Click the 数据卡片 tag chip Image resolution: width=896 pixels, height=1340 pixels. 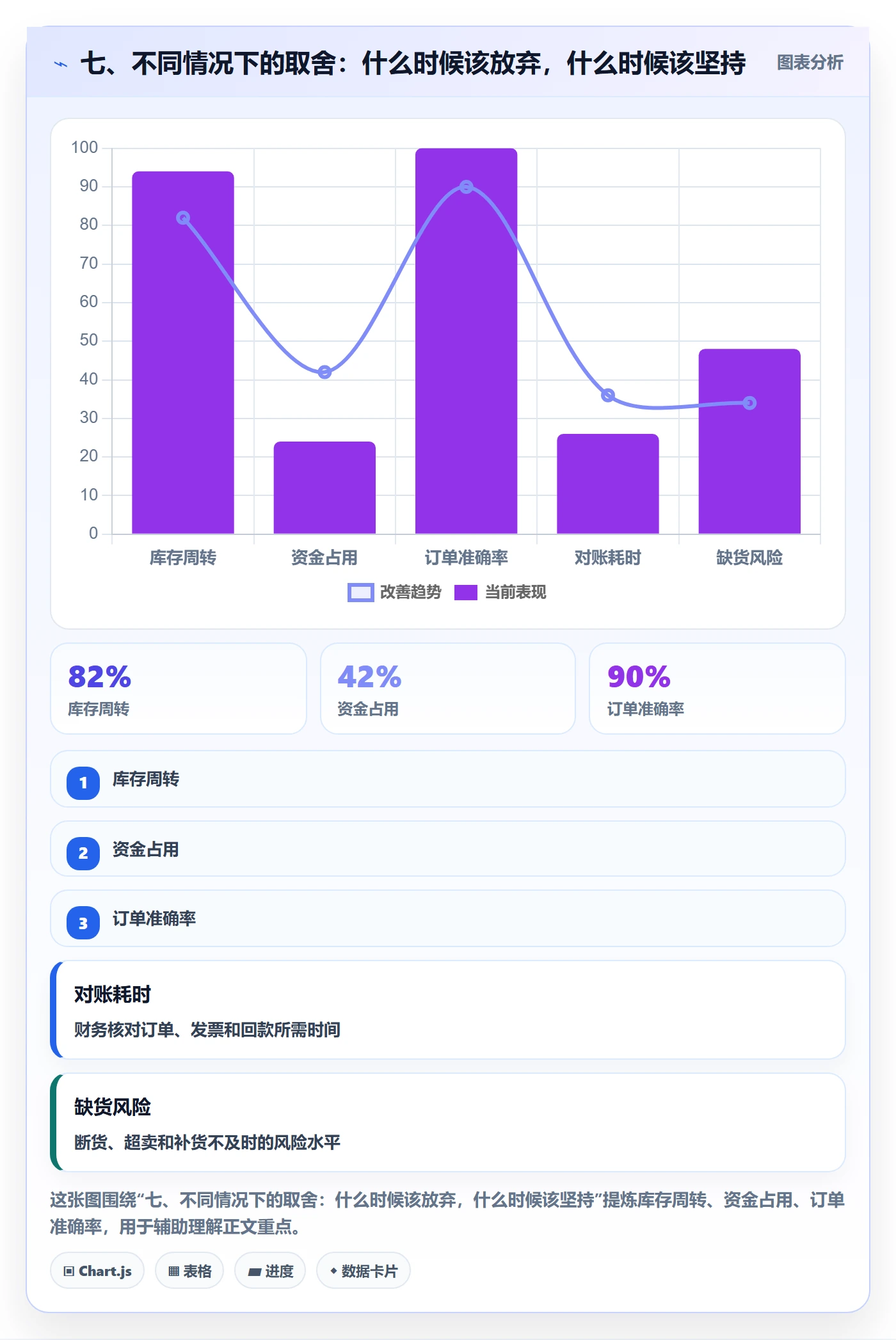click(x=364, y=1271)
